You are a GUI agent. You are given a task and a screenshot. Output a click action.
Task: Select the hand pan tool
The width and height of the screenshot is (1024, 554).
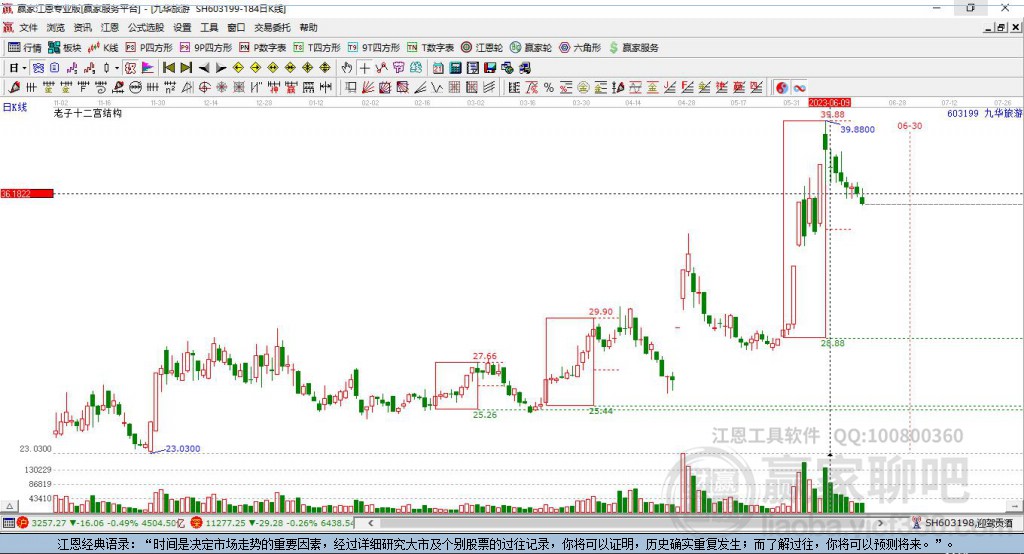[347, 68]
